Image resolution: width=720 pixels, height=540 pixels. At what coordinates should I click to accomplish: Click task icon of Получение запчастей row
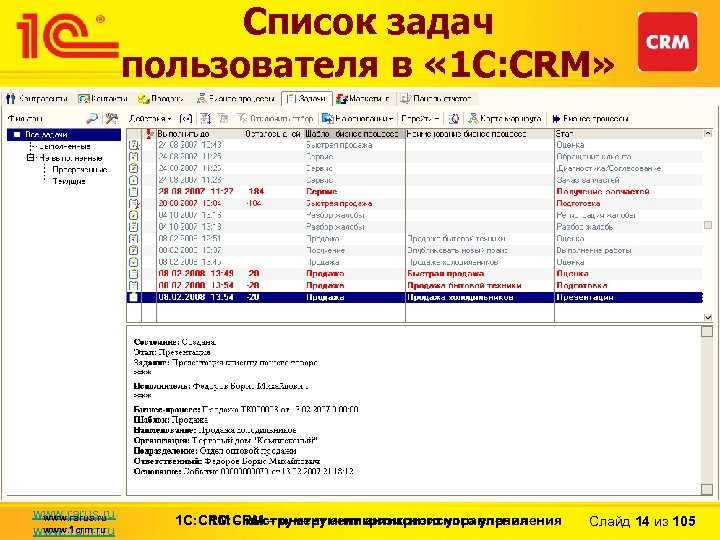point(133,191)
